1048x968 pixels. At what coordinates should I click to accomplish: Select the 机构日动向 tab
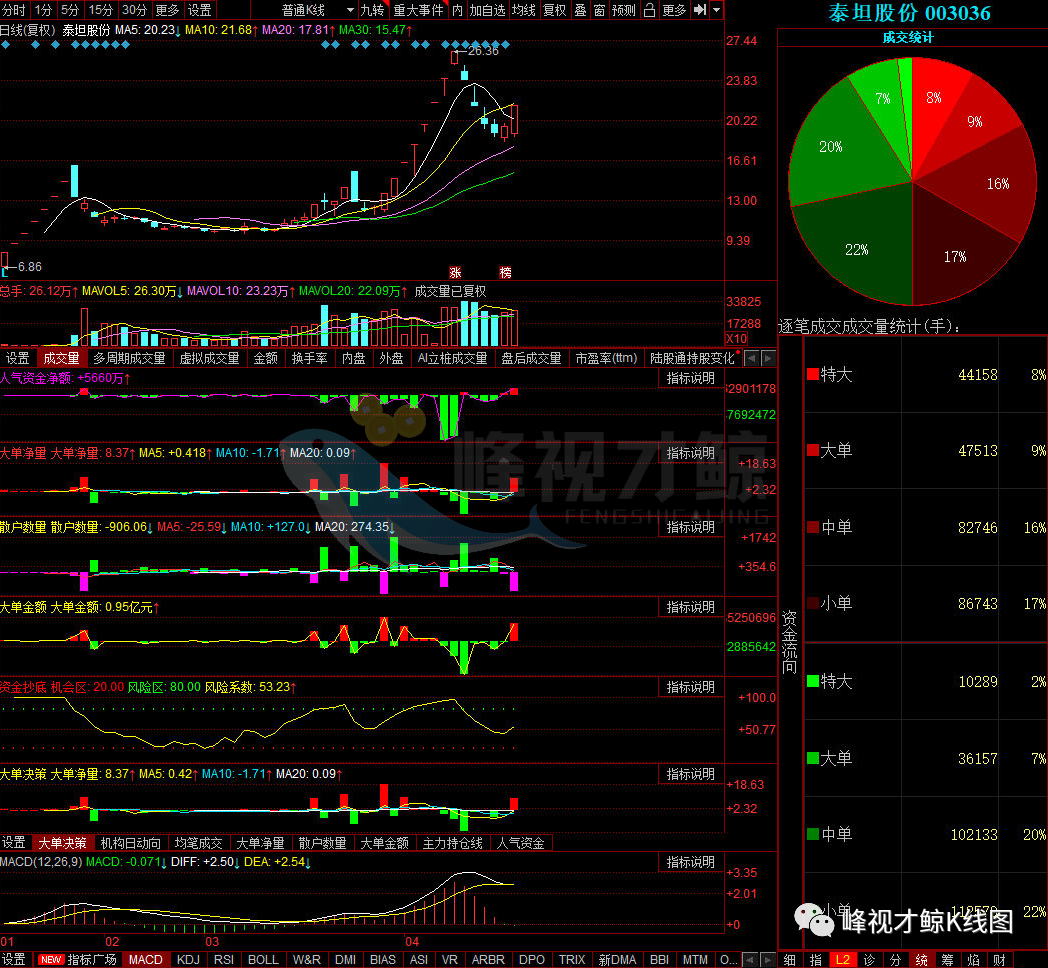click(x=130, y=843)
